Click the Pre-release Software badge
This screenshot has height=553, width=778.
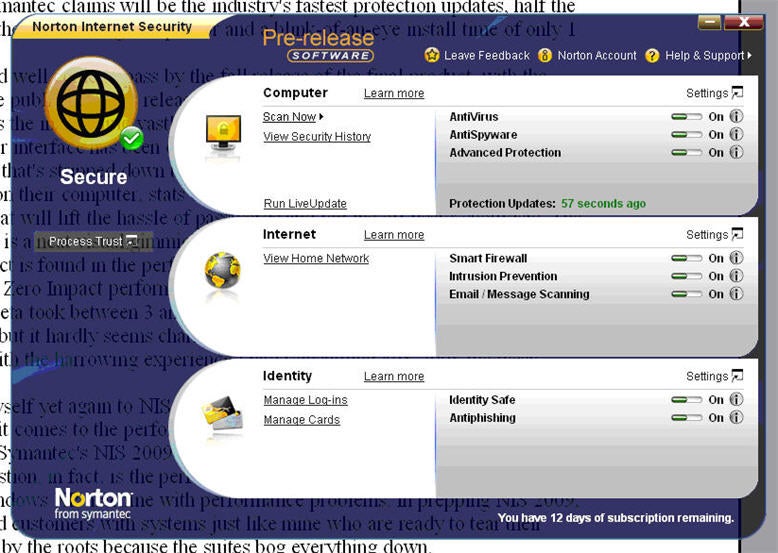319,45
